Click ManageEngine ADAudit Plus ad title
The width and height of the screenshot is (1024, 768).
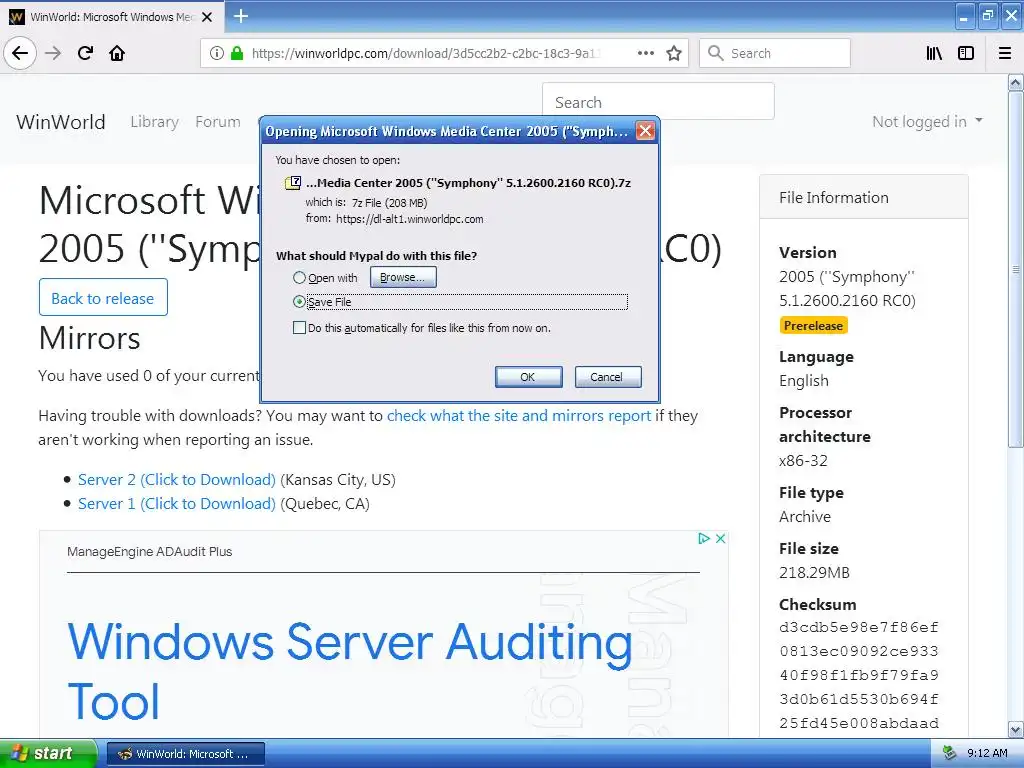pos(150,551)
